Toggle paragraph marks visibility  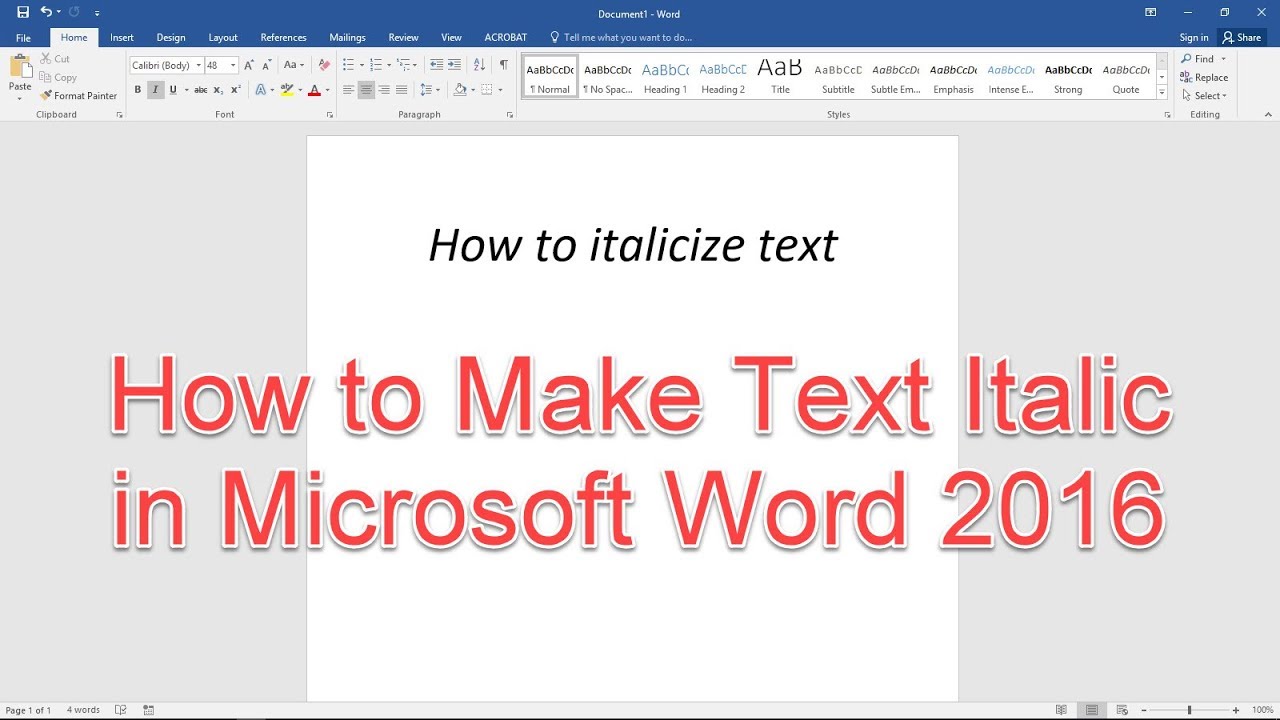click(504, 65)
